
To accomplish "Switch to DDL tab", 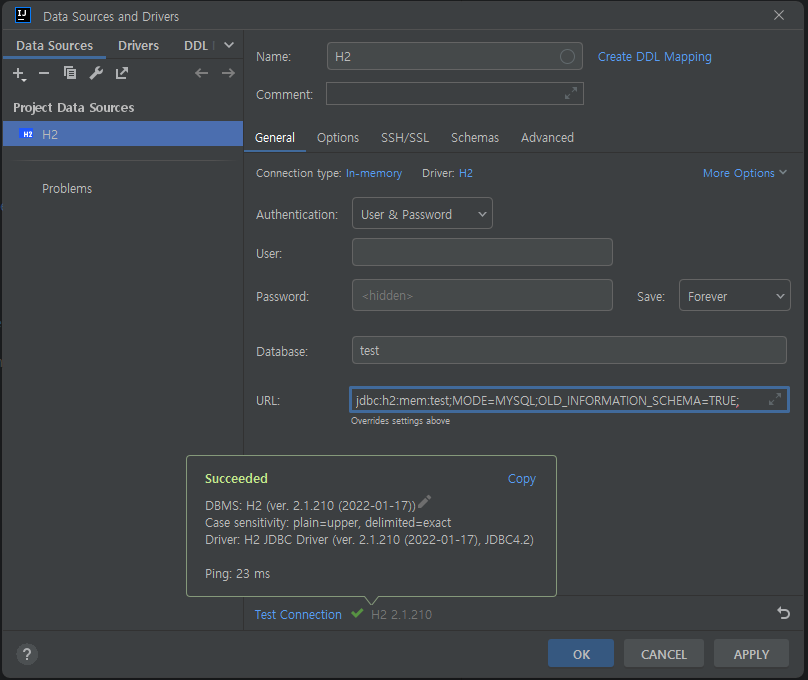I will pyautogui.click(x=196, y=45).
